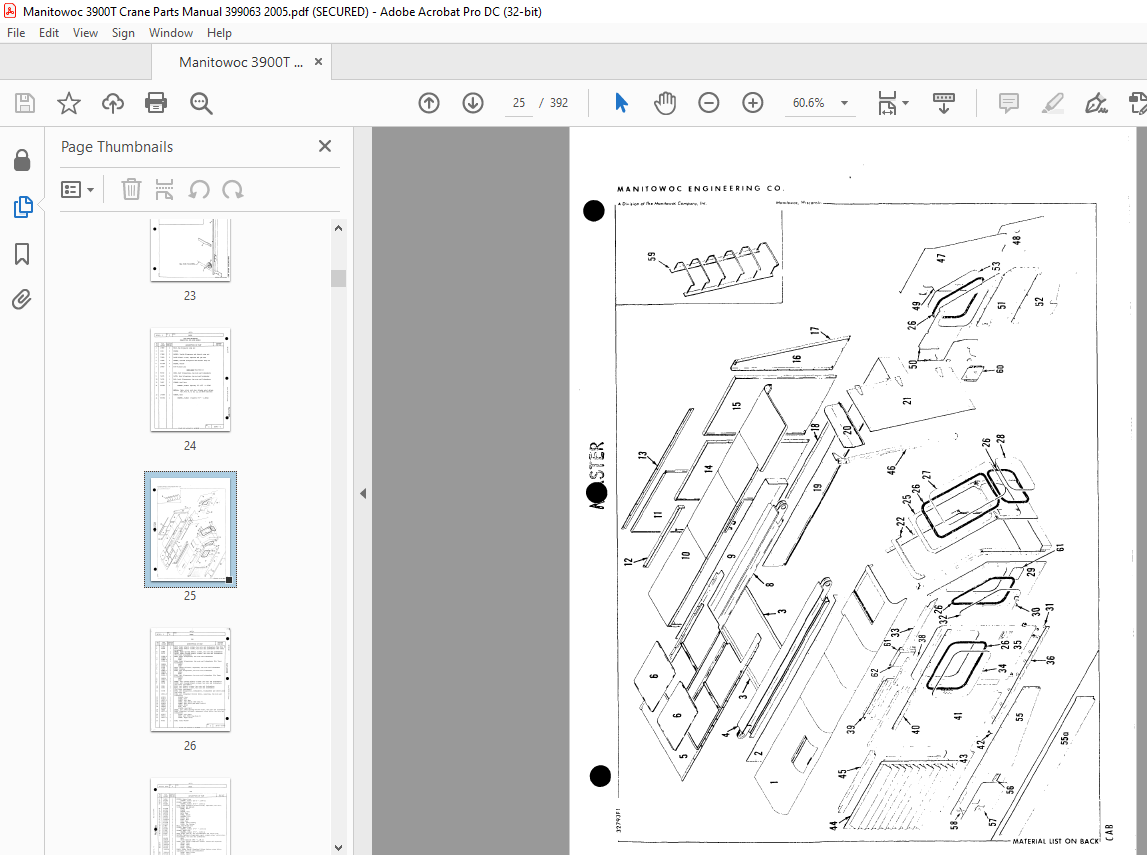Select page 26 thumbnail
This screenshot has height=855, width=1147.
pyautogui.click(x=190, y=679)
